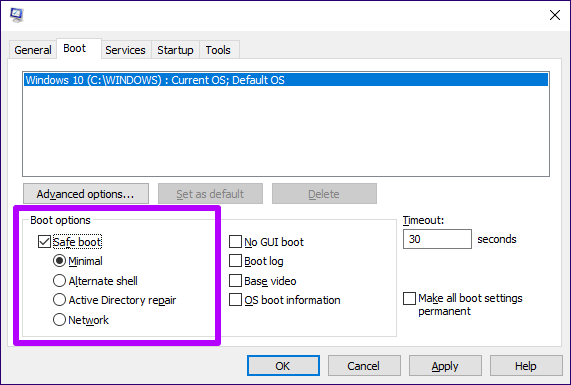This screenshot has width=571, height=385.
Task: Click the Timeout seconds input field
Action: tap(437, 239)
